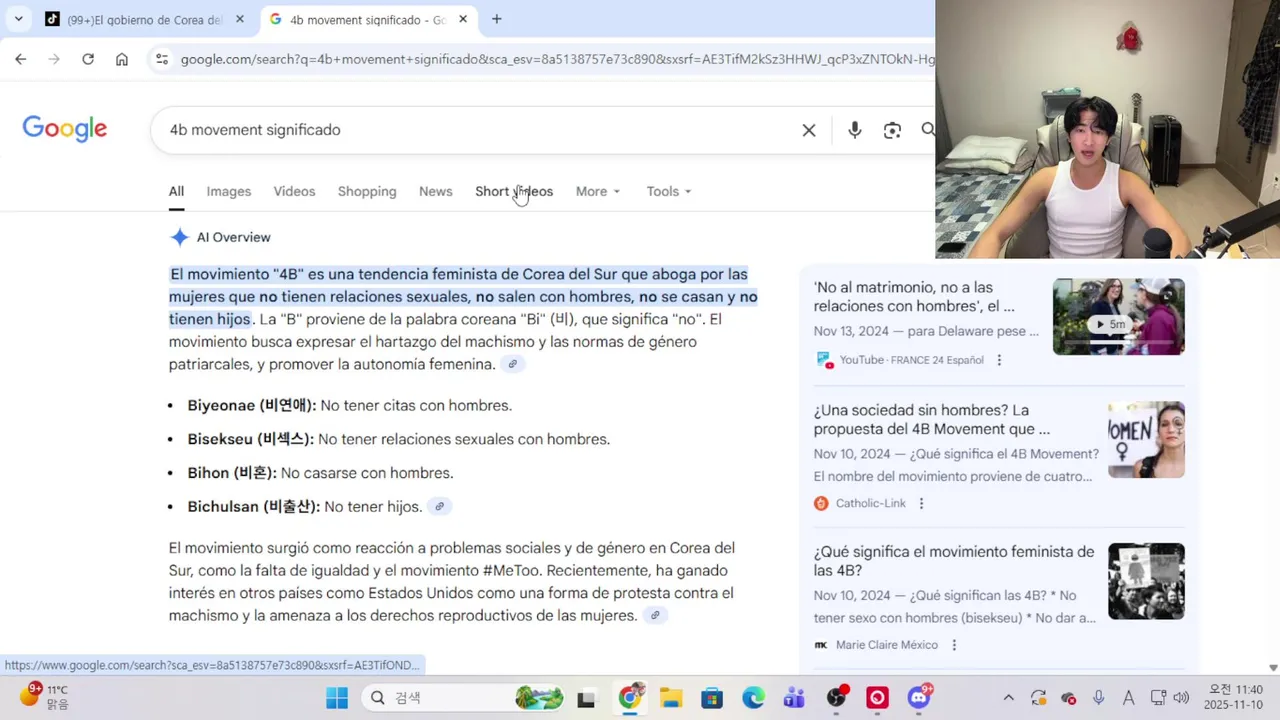
Task: Open the tab search dropdown arrow
Action: click(x=18, y=19)
